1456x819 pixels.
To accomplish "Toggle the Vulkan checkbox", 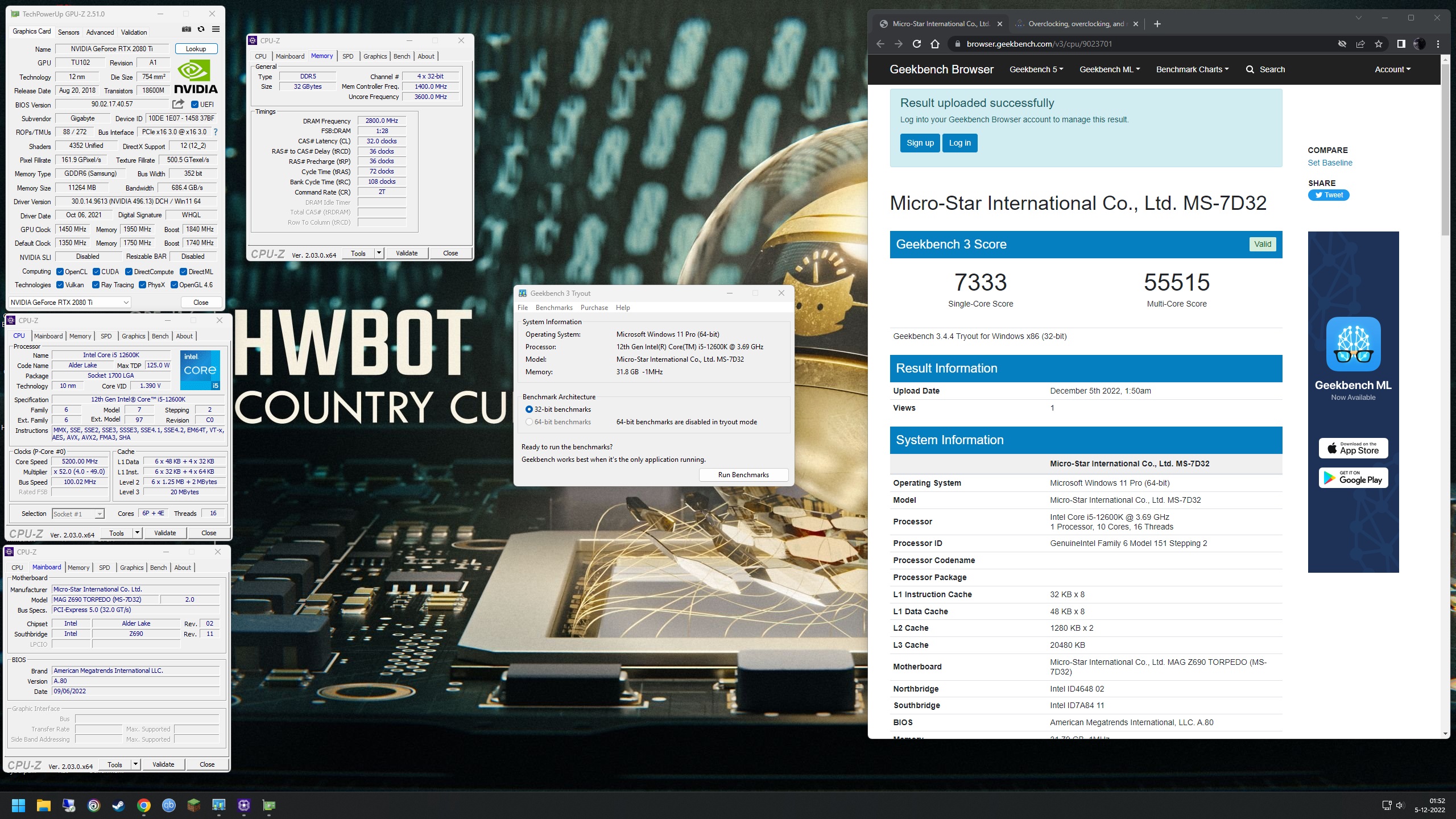I will click(60, 285).
